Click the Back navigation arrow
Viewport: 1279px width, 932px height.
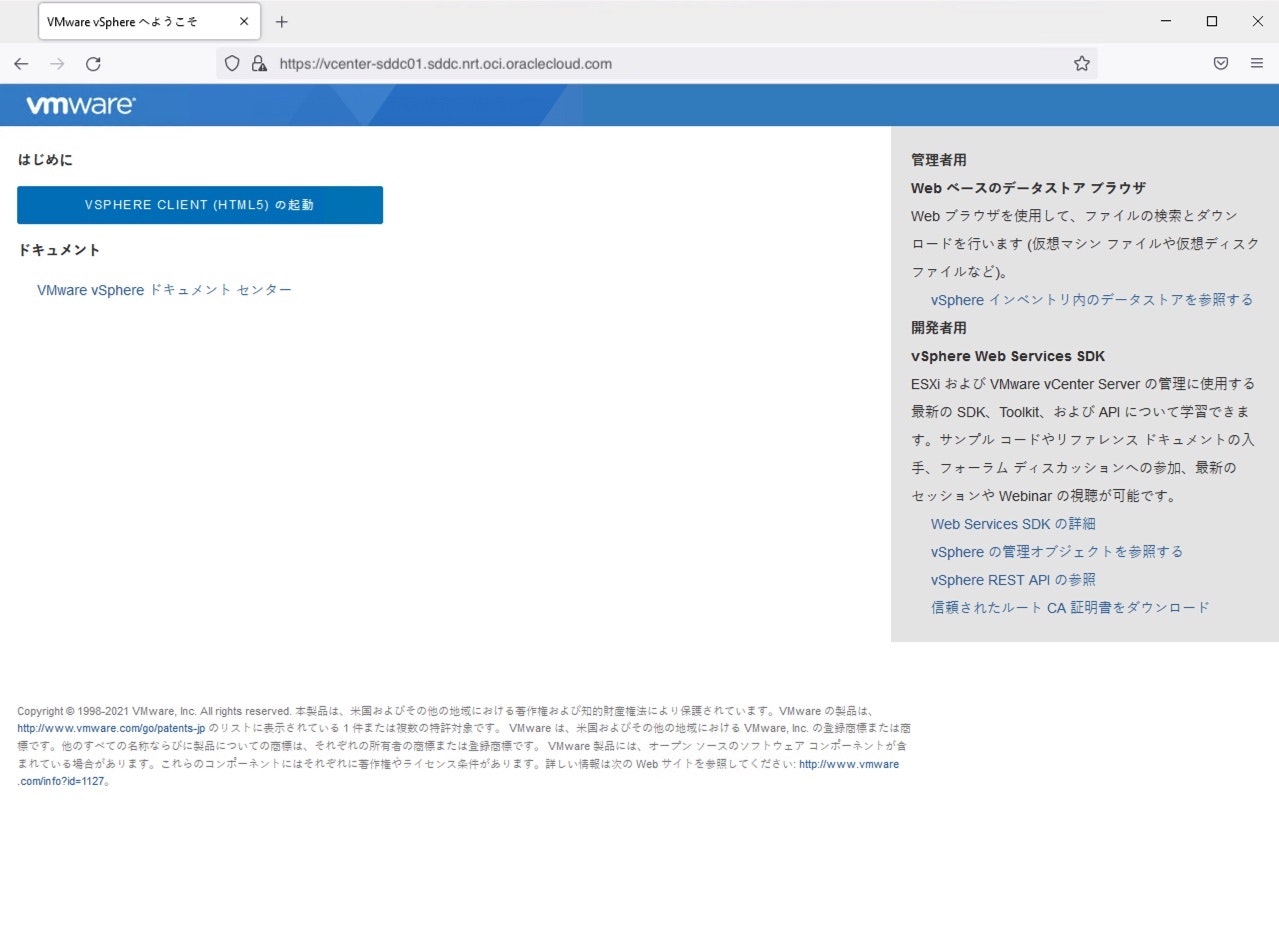pyautogui.click(x=21, y=63)
